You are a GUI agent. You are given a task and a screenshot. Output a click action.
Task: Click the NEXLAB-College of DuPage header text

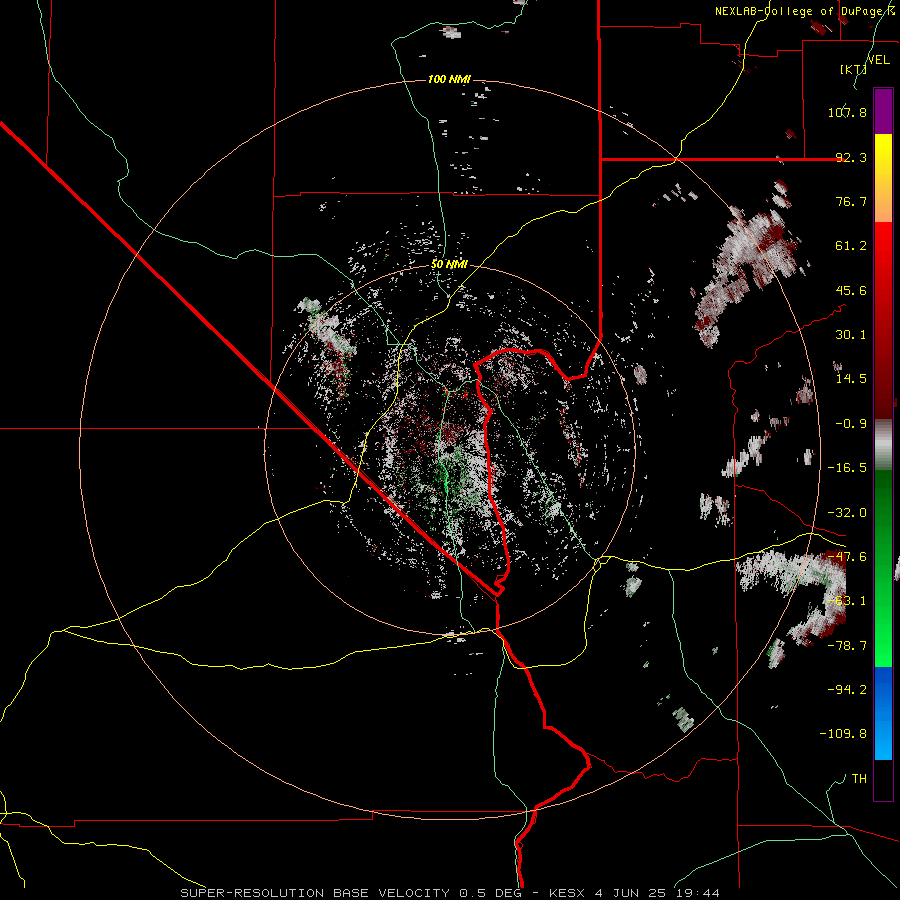[x=804, y=11]
